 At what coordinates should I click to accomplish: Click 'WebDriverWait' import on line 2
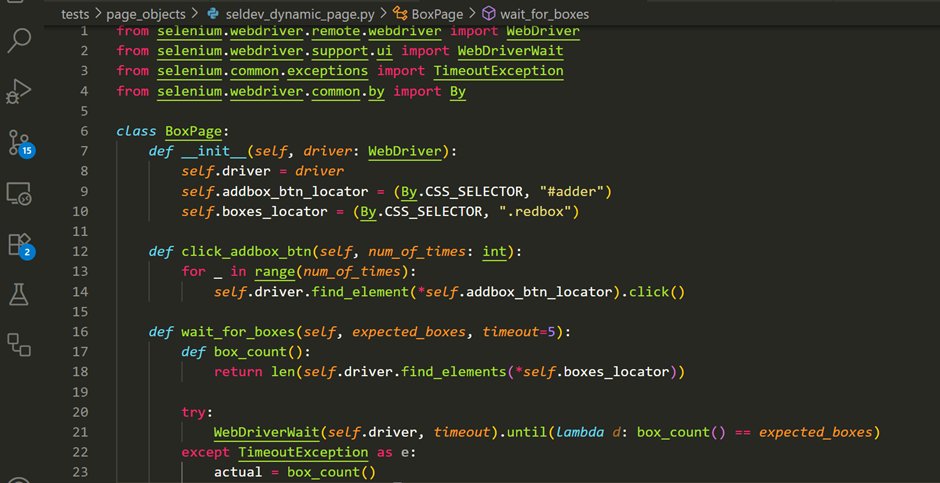(x=511, y=51)
